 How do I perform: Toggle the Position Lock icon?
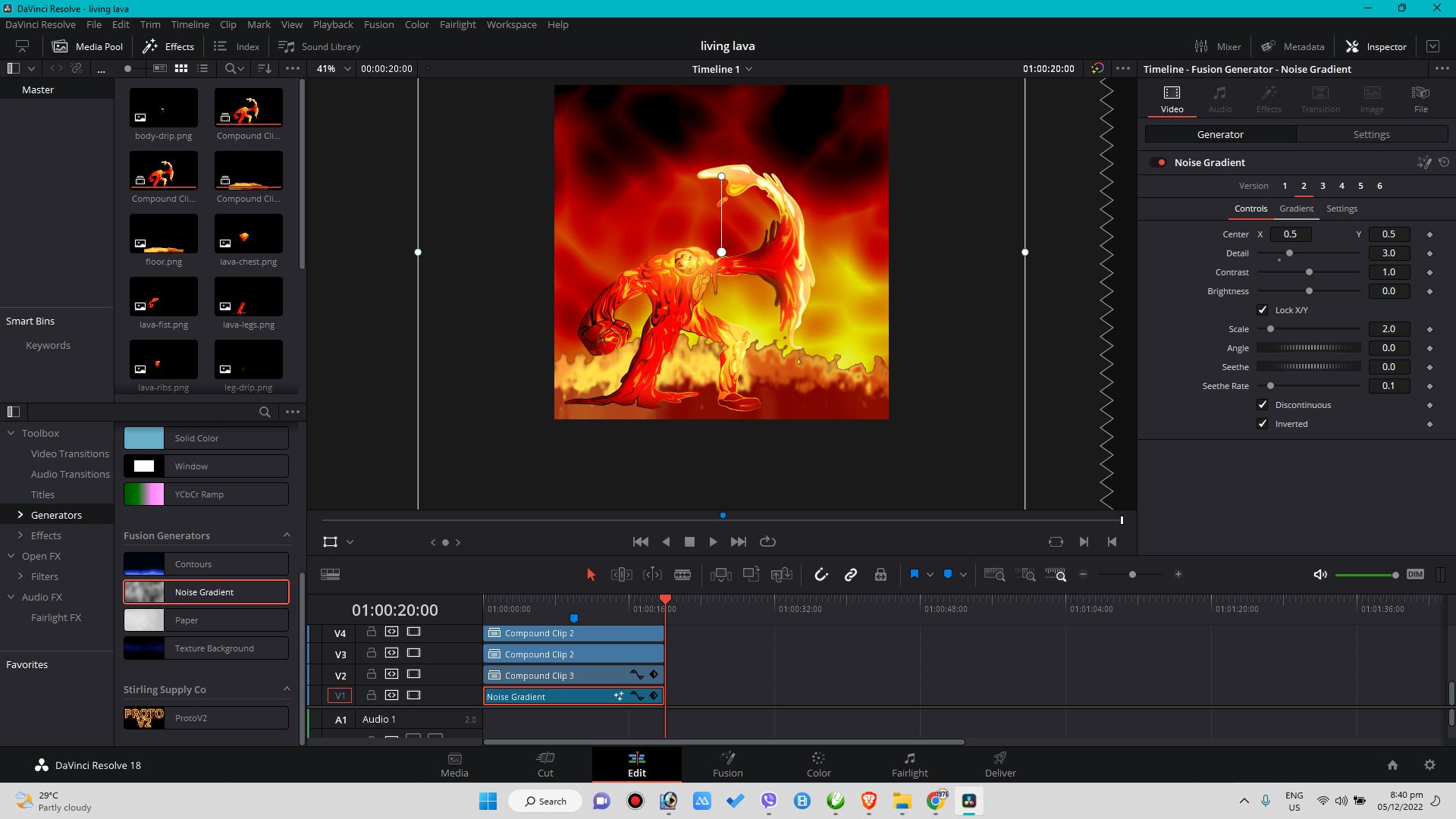click(880, 575)
